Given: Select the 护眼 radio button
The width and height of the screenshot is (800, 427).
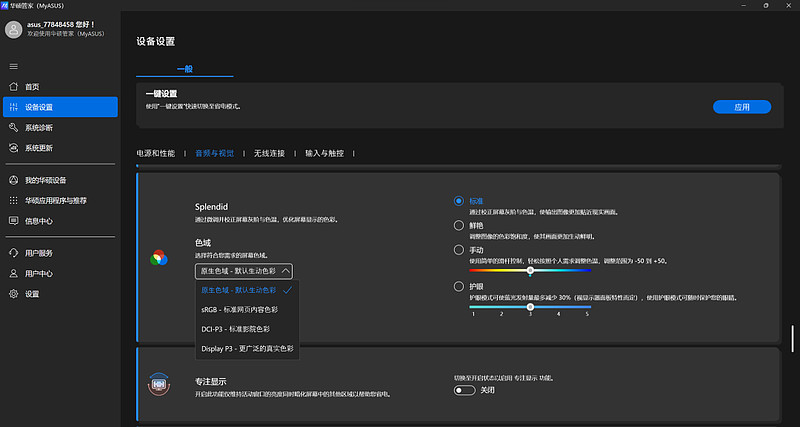Looking at the screenshot, I should 459,287.
